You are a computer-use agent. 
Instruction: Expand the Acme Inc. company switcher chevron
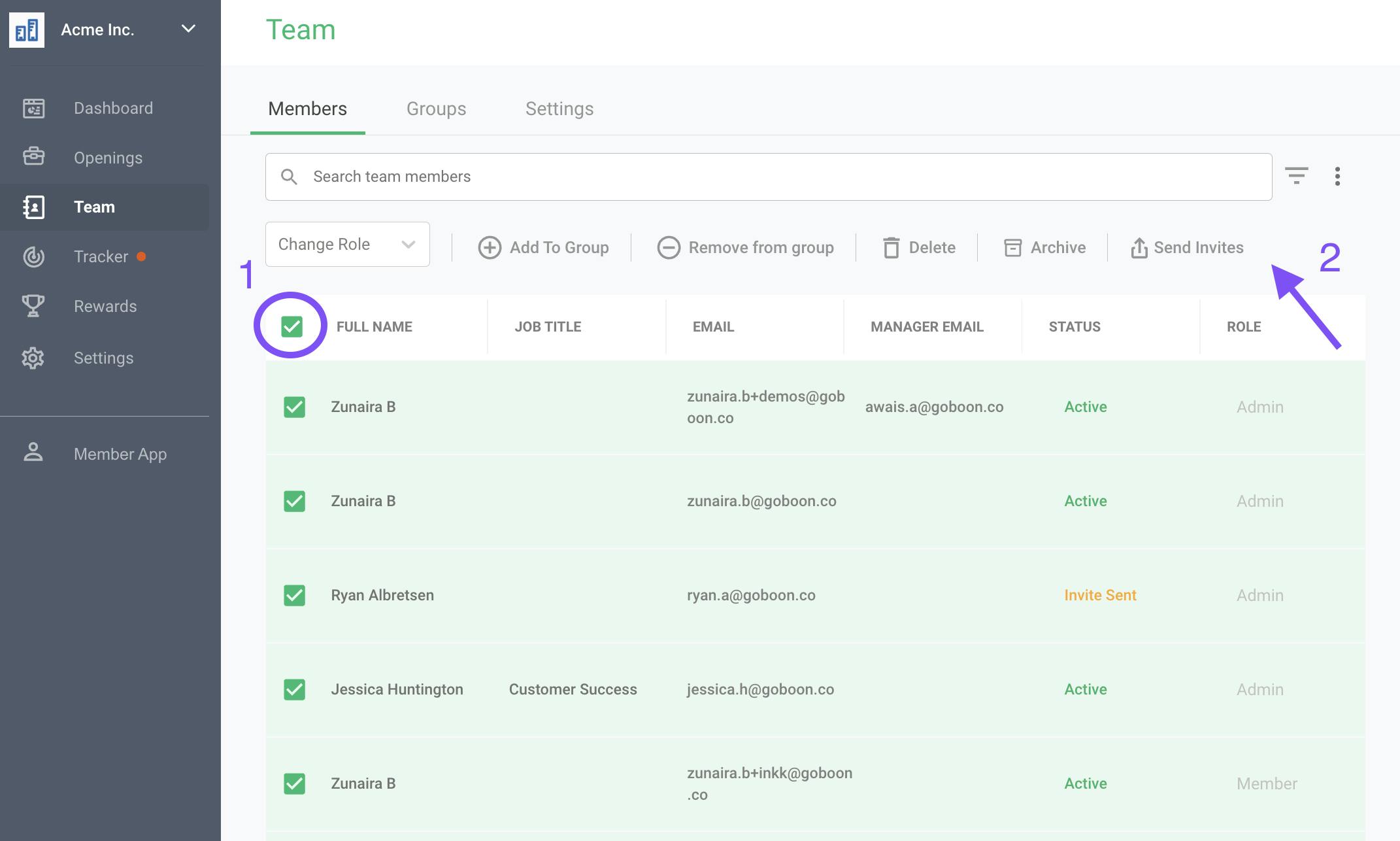(x=188, y=29)
